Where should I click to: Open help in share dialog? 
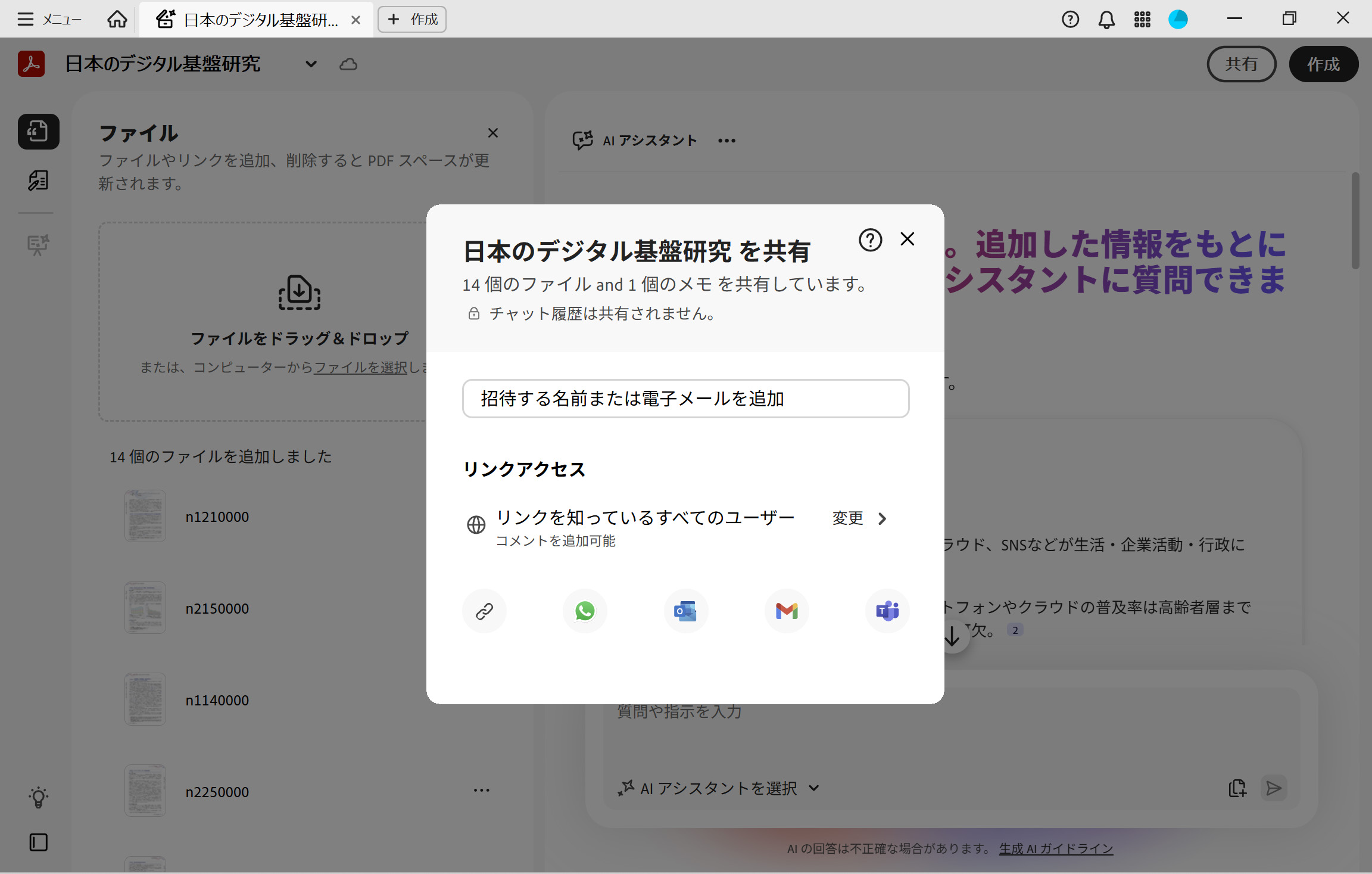[870, 240]
